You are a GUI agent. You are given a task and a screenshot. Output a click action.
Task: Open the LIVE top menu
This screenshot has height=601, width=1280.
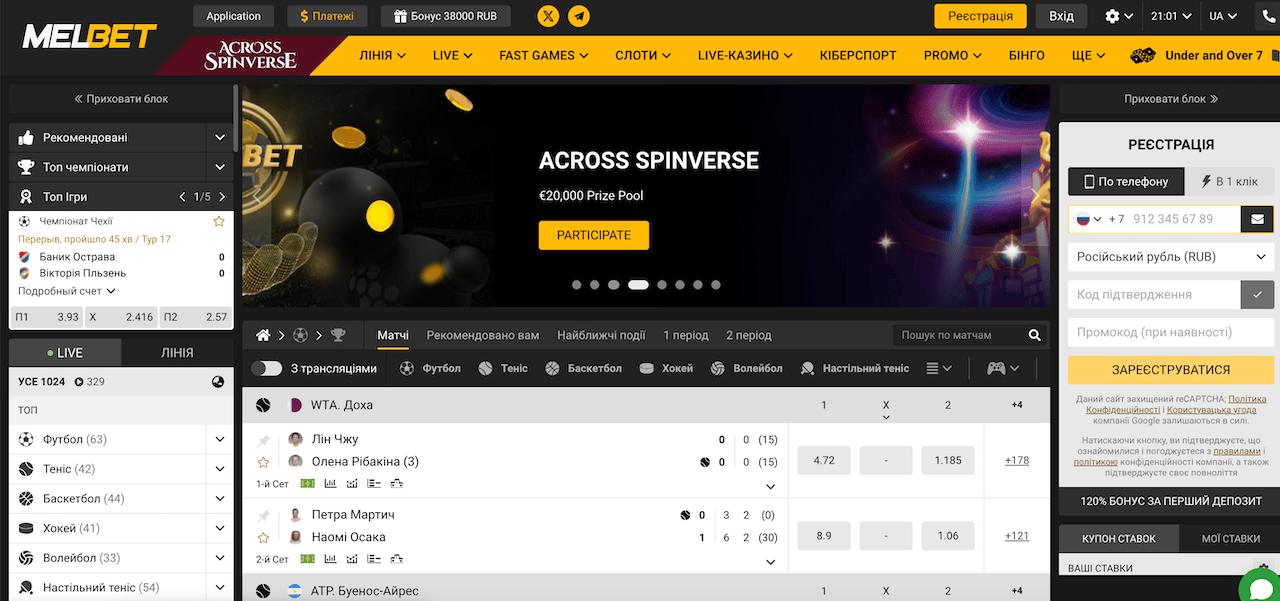coord(452,56)
